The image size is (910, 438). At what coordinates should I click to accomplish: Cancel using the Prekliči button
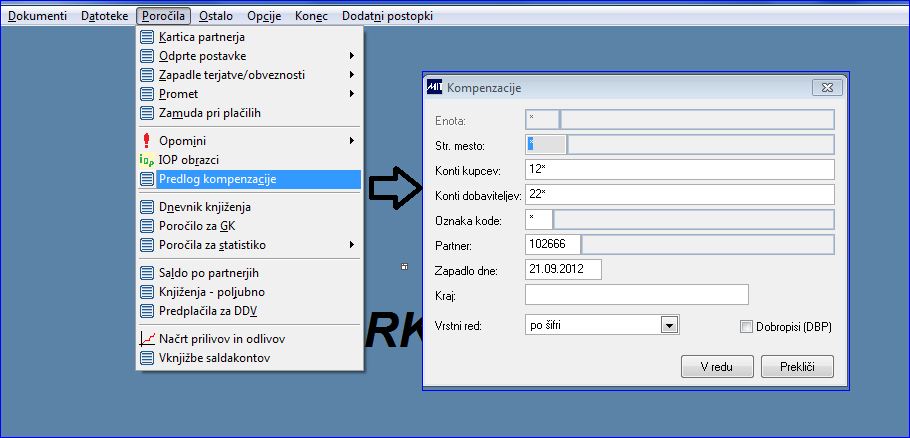click(x=797, y=367)
